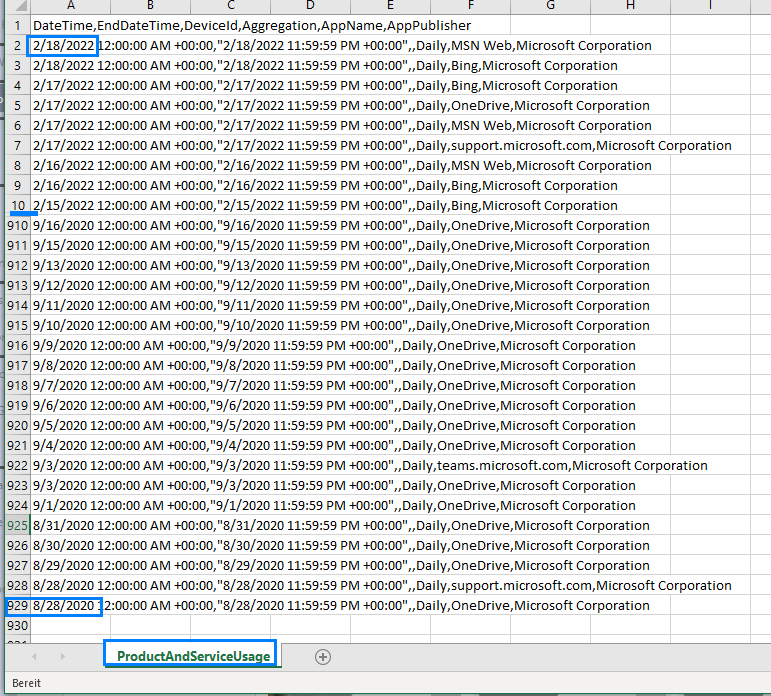Click the Bereit status bar text

(x=27, y=683)
